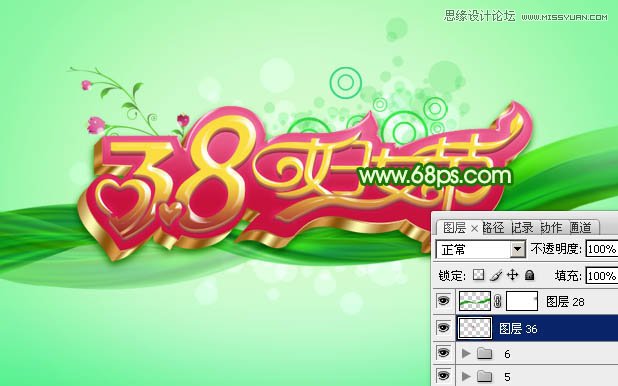This screenshot has height=386, width=618.
Task: Click the folder icon of group 5
Action: point(484,377)
